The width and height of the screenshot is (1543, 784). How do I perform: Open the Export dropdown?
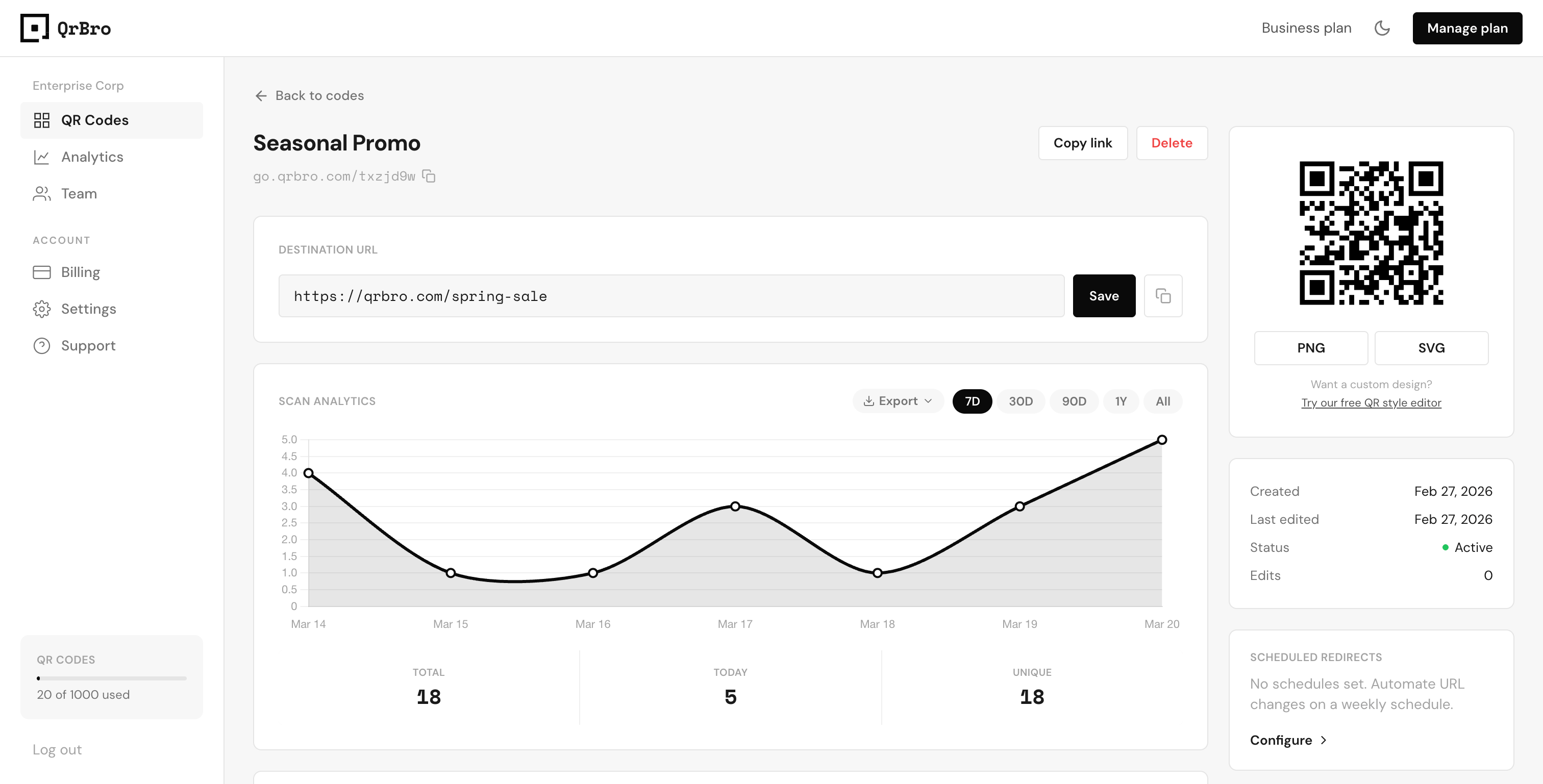(898, 401)
